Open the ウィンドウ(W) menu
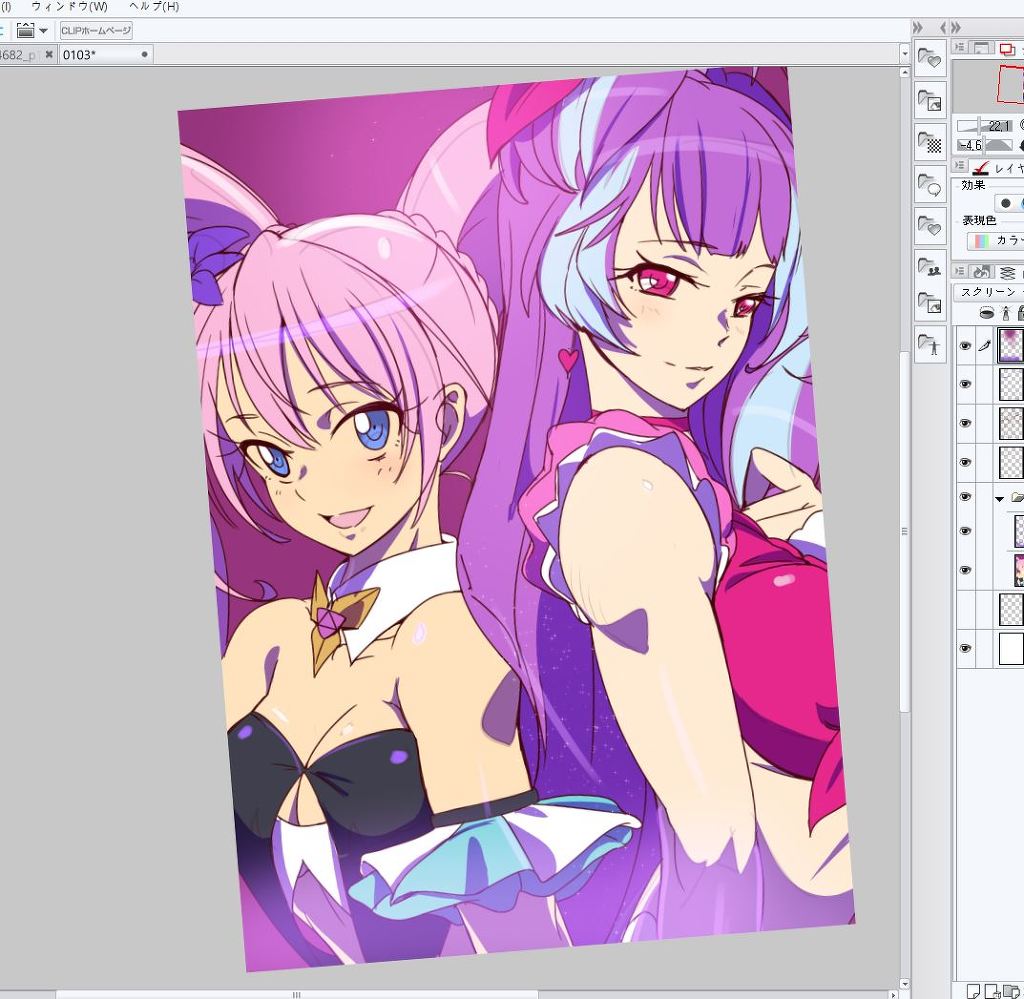Screen dimensions: 1024x999 69,7
